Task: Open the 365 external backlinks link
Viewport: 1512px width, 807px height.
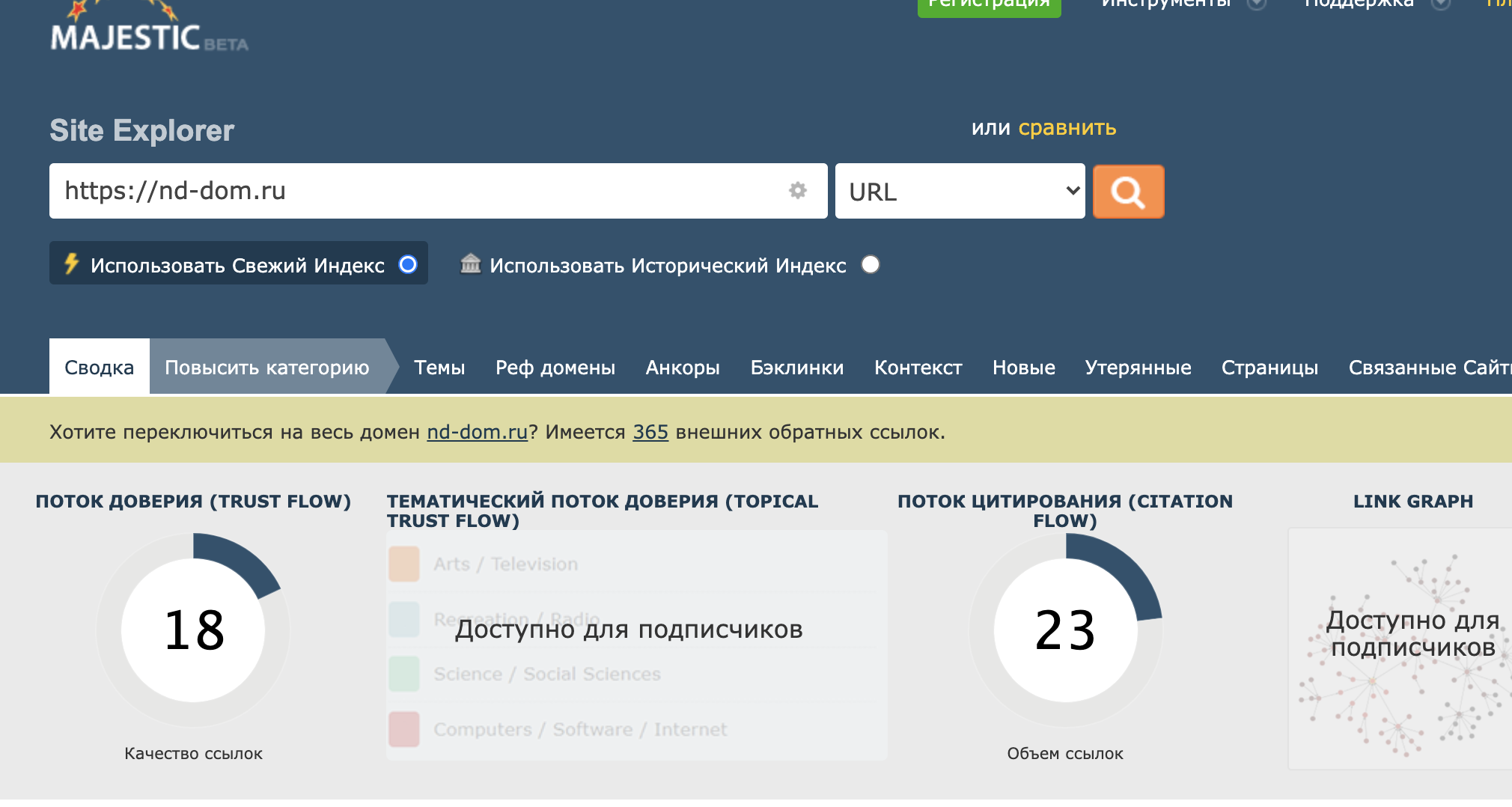Action: [x=650, y=432]
